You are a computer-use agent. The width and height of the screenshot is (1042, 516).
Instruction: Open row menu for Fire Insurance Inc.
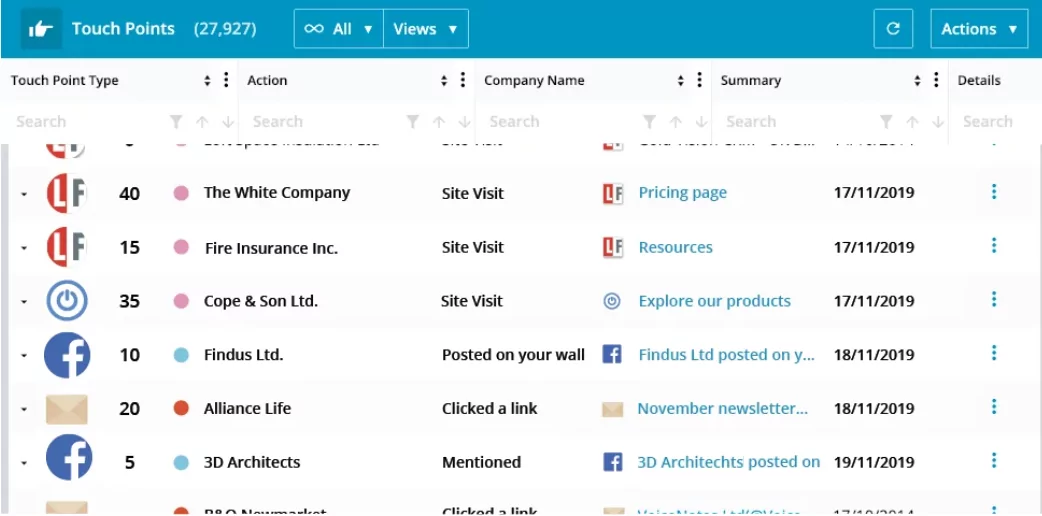click(993, 246)
